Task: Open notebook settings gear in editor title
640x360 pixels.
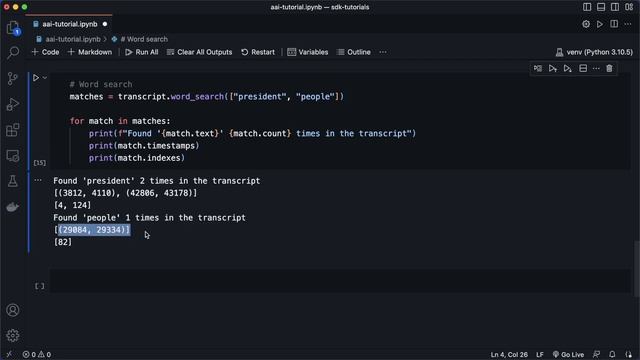Action: point(586,24)
